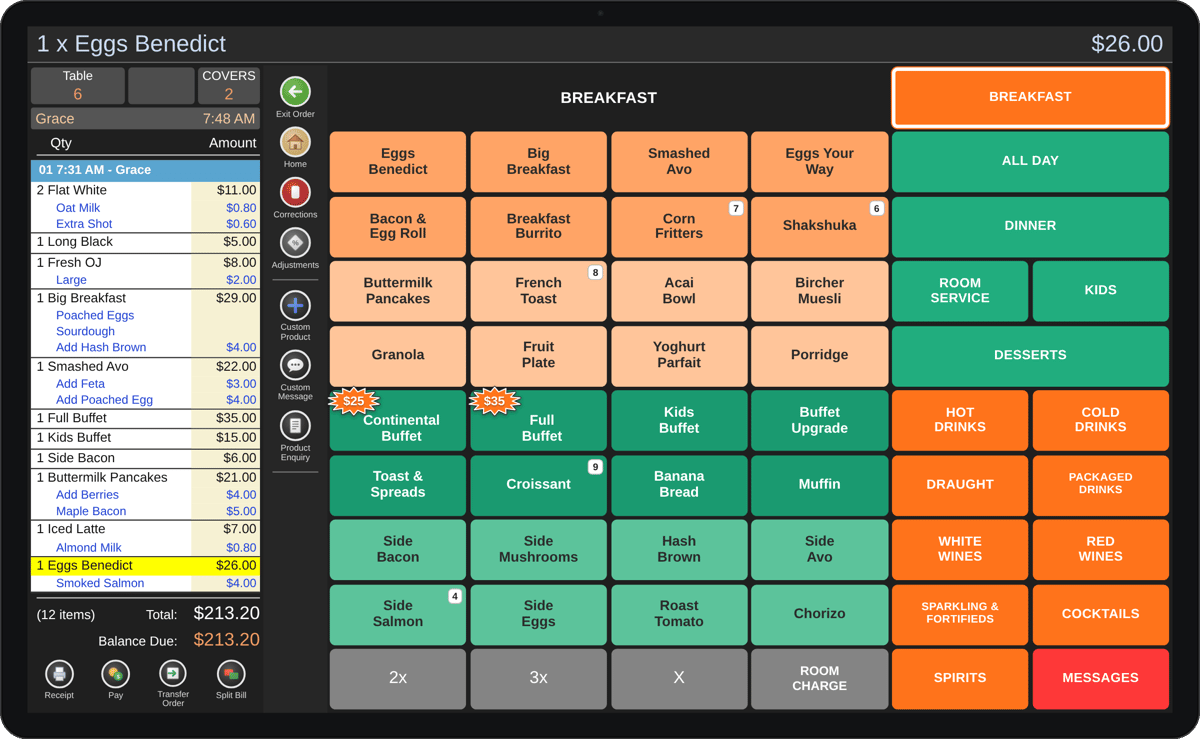This screenshot has height=739, width=1200.
Task: Add Continental Buffet for $25
Action: 398,420
